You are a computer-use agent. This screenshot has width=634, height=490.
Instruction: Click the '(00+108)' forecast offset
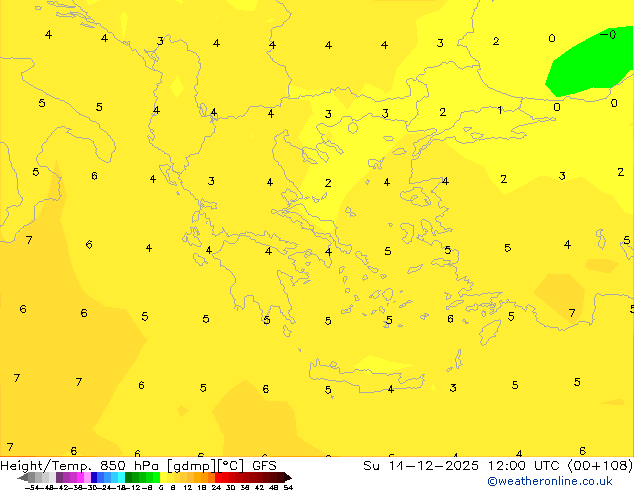pyautogui.click(x=601, y=466)
